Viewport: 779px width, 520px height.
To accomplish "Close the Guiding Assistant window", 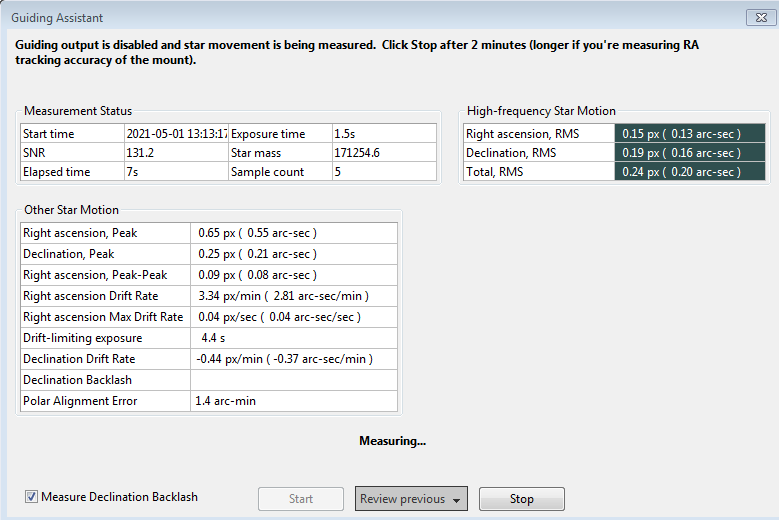I will pyautogui.click(x=761, y=17).
